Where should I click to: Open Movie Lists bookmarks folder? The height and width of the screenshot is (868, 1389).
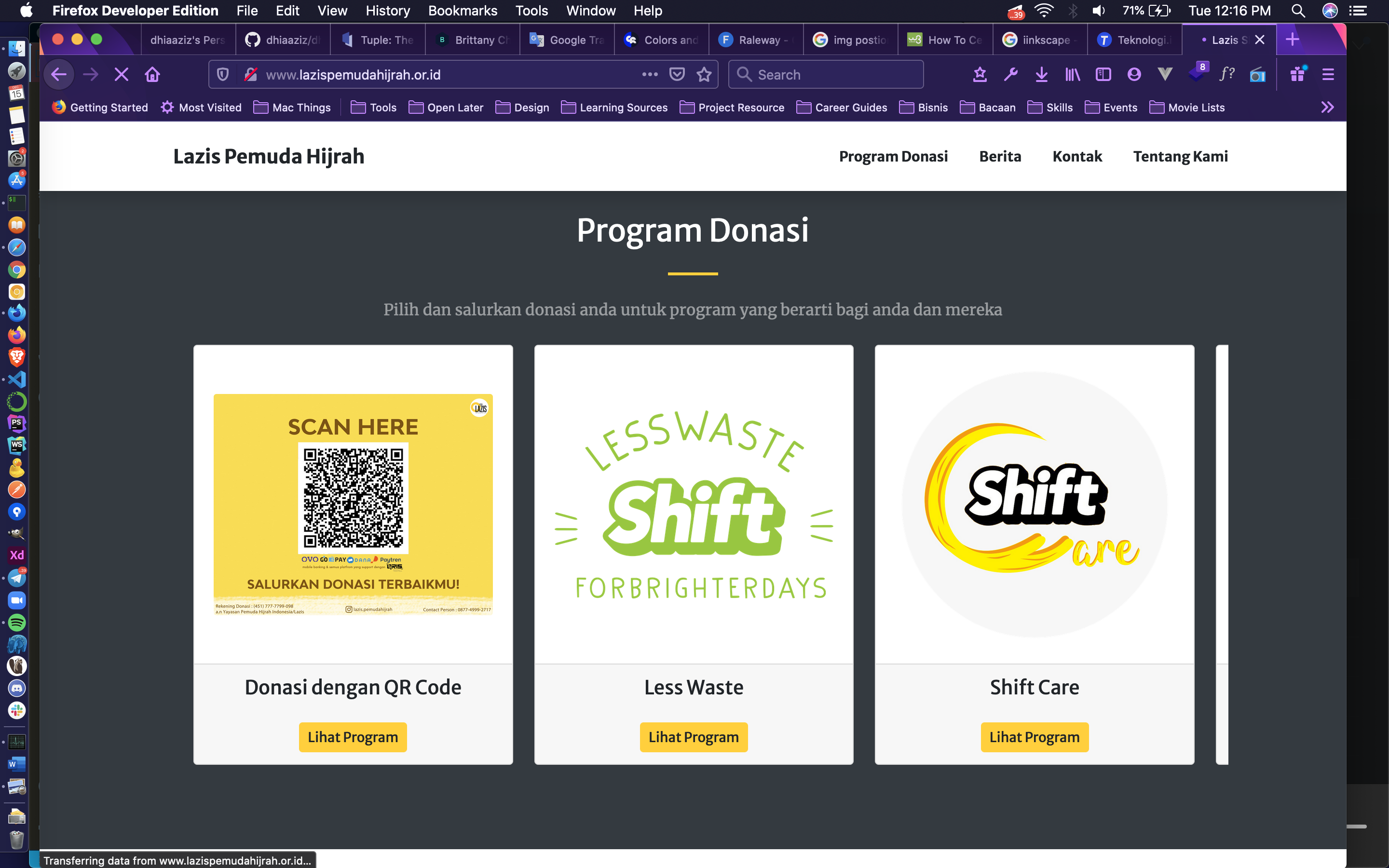point(1187,108)
